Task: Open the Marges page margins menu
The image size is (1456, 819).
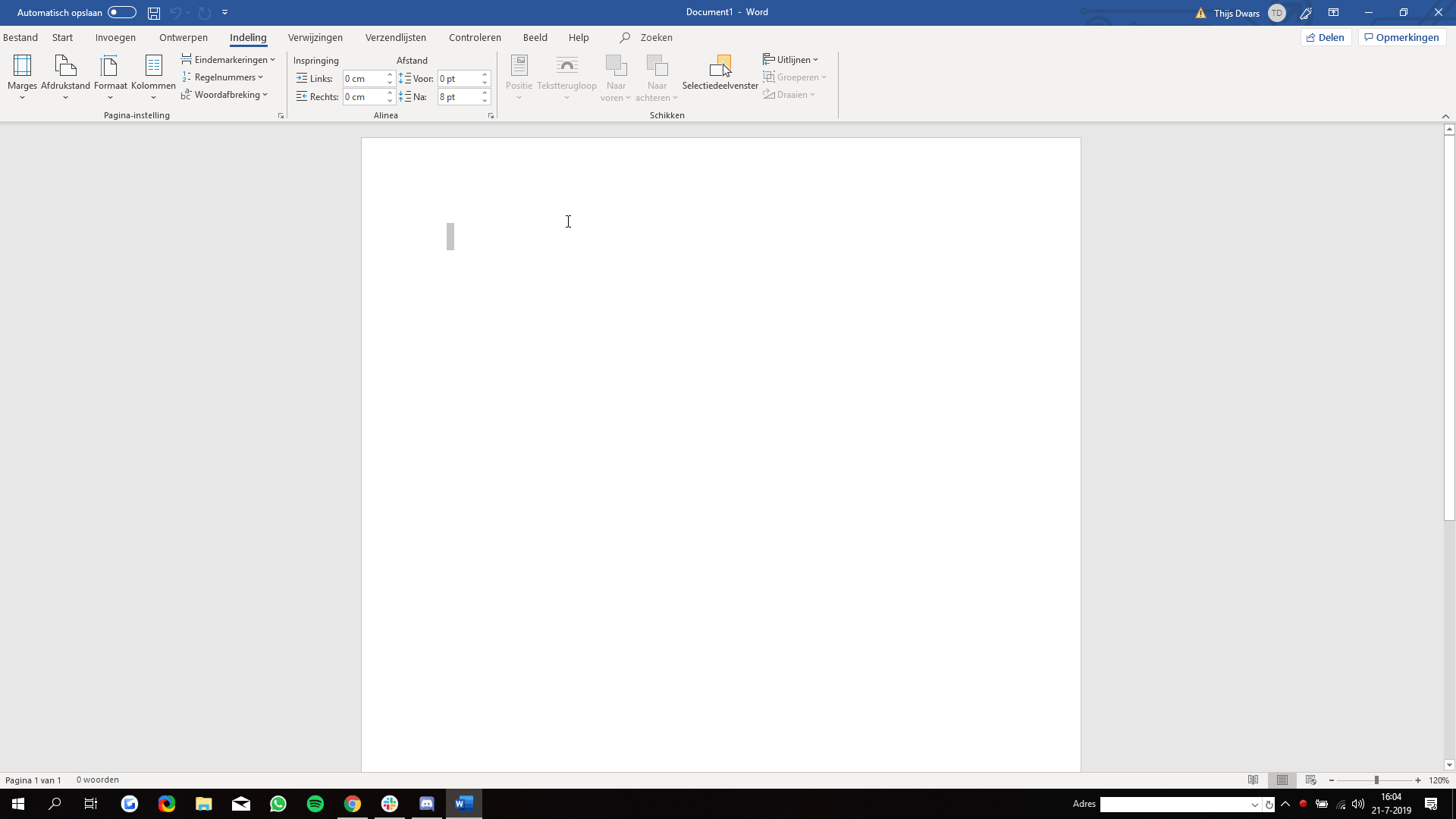Action: point(22,77)
